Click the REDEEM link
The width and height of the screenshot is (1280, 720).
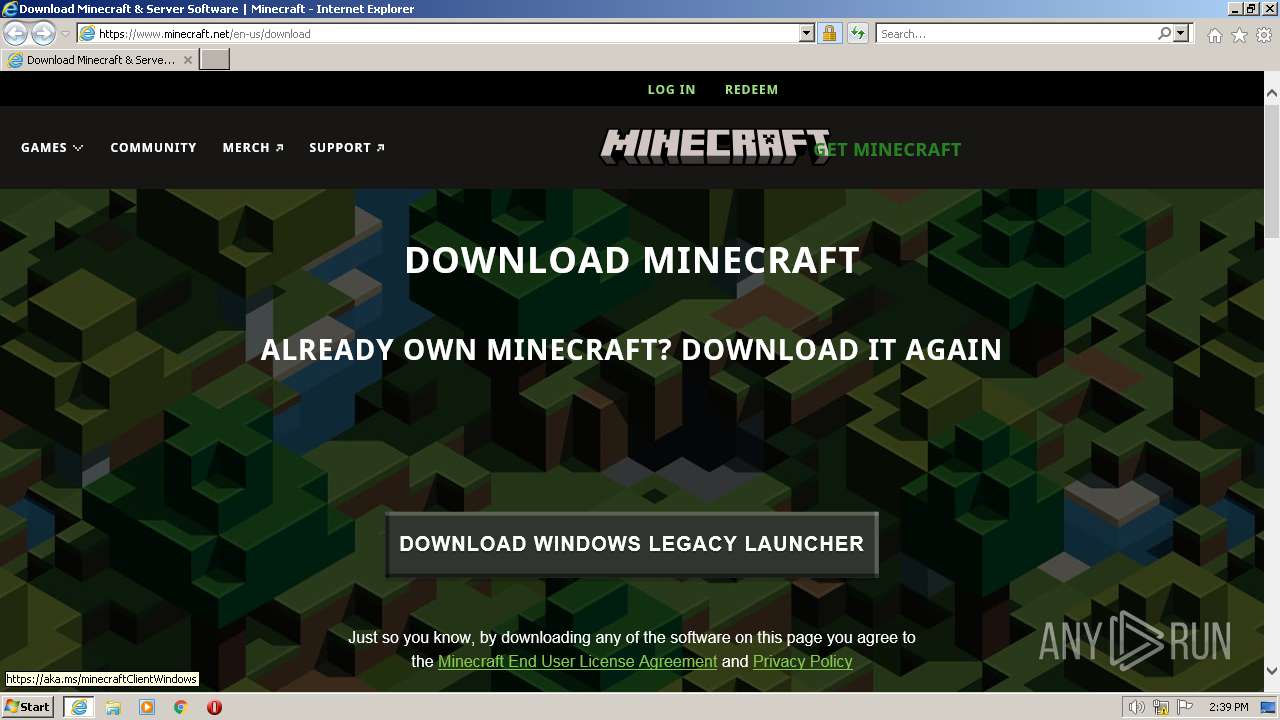tap(751, 89)
